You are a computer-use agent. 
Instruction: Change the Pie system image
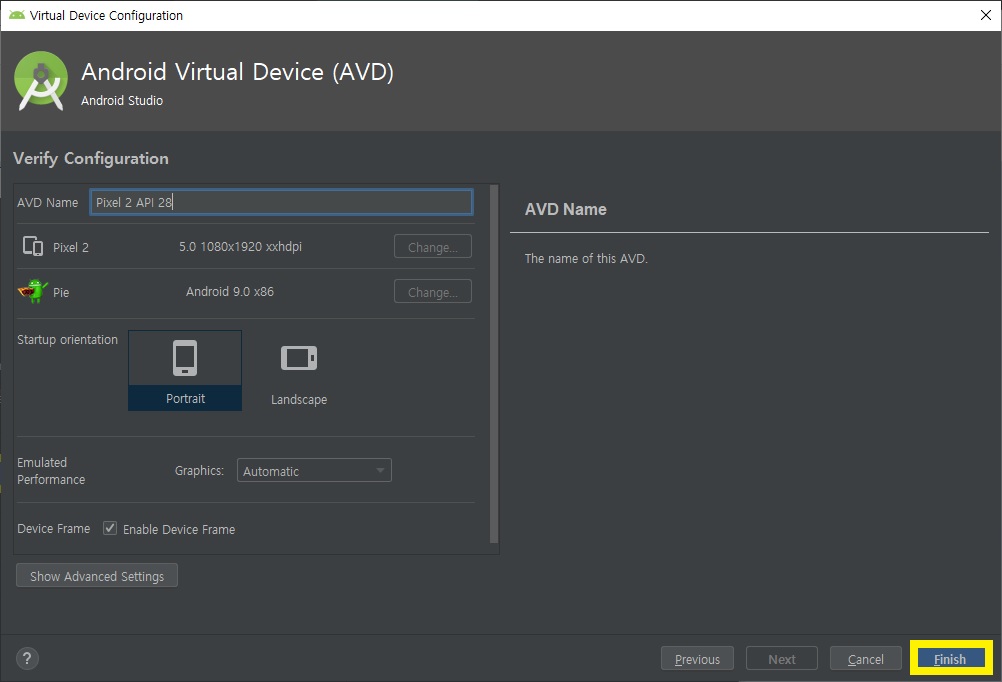[433, 291]
